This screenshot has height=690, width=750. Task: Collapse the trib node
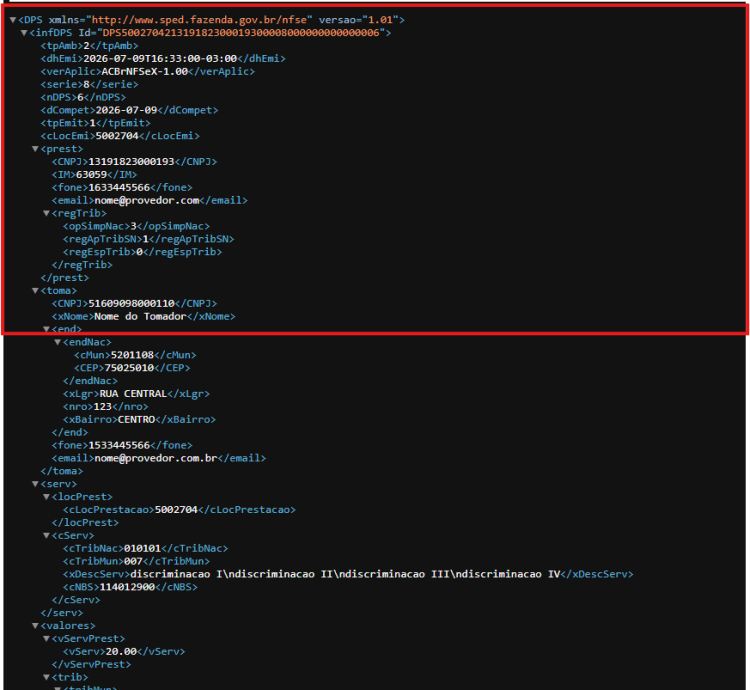pos(46,678)
